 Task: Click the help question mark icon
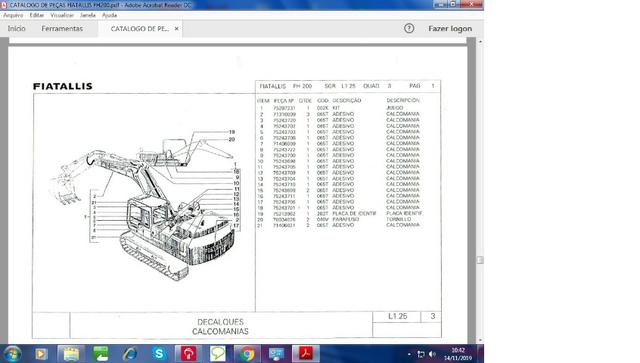[409, 28]
